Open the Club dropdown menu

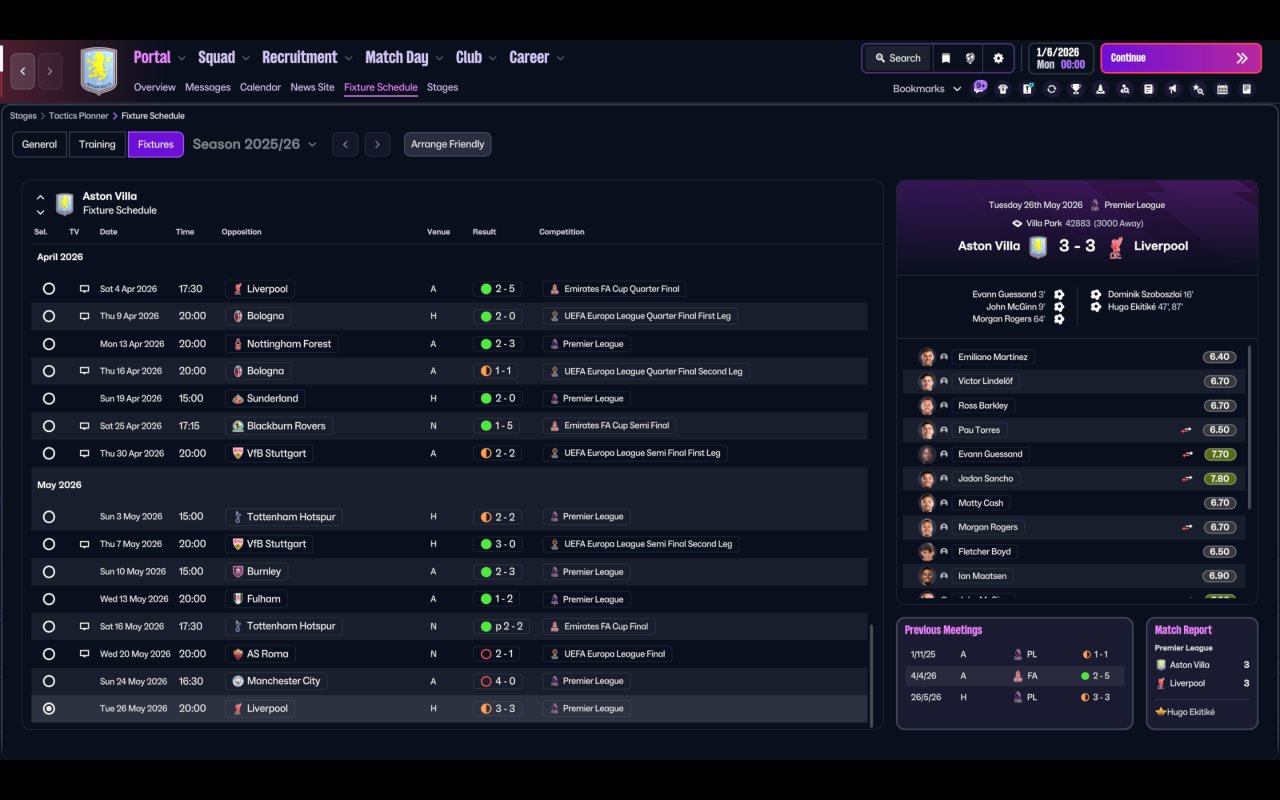(476, 58)
